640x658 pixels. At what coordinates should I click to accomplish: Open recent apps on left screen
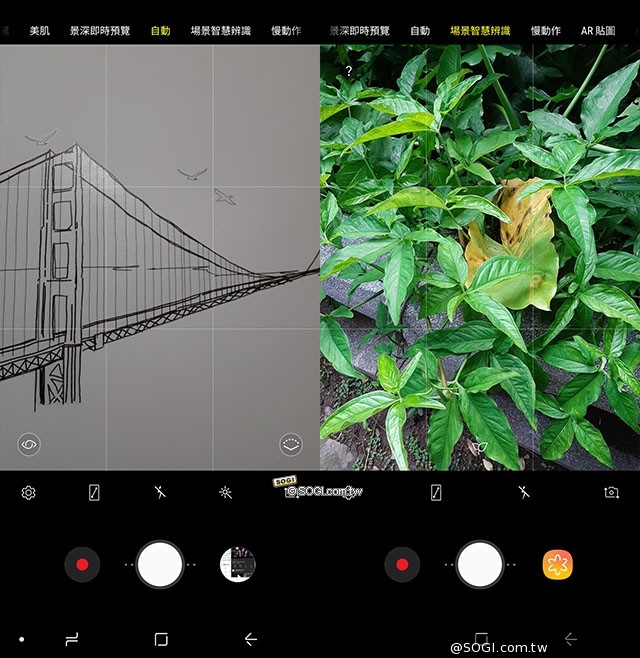[72, 639]
